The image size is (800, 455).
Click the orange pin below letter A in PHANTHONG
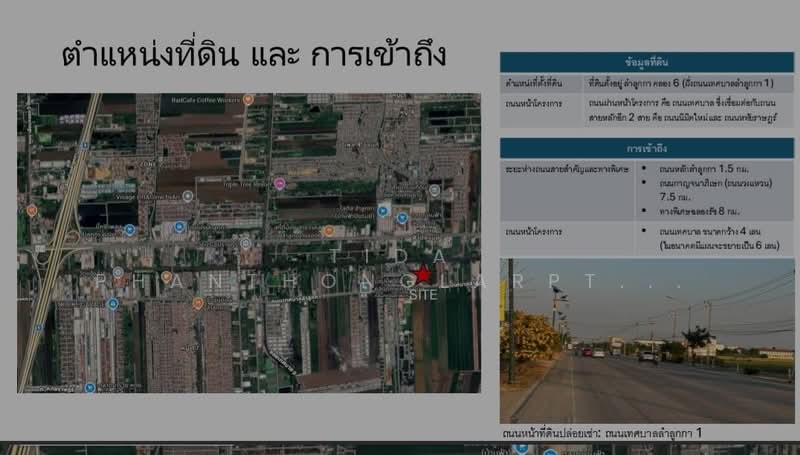(198, 302)
